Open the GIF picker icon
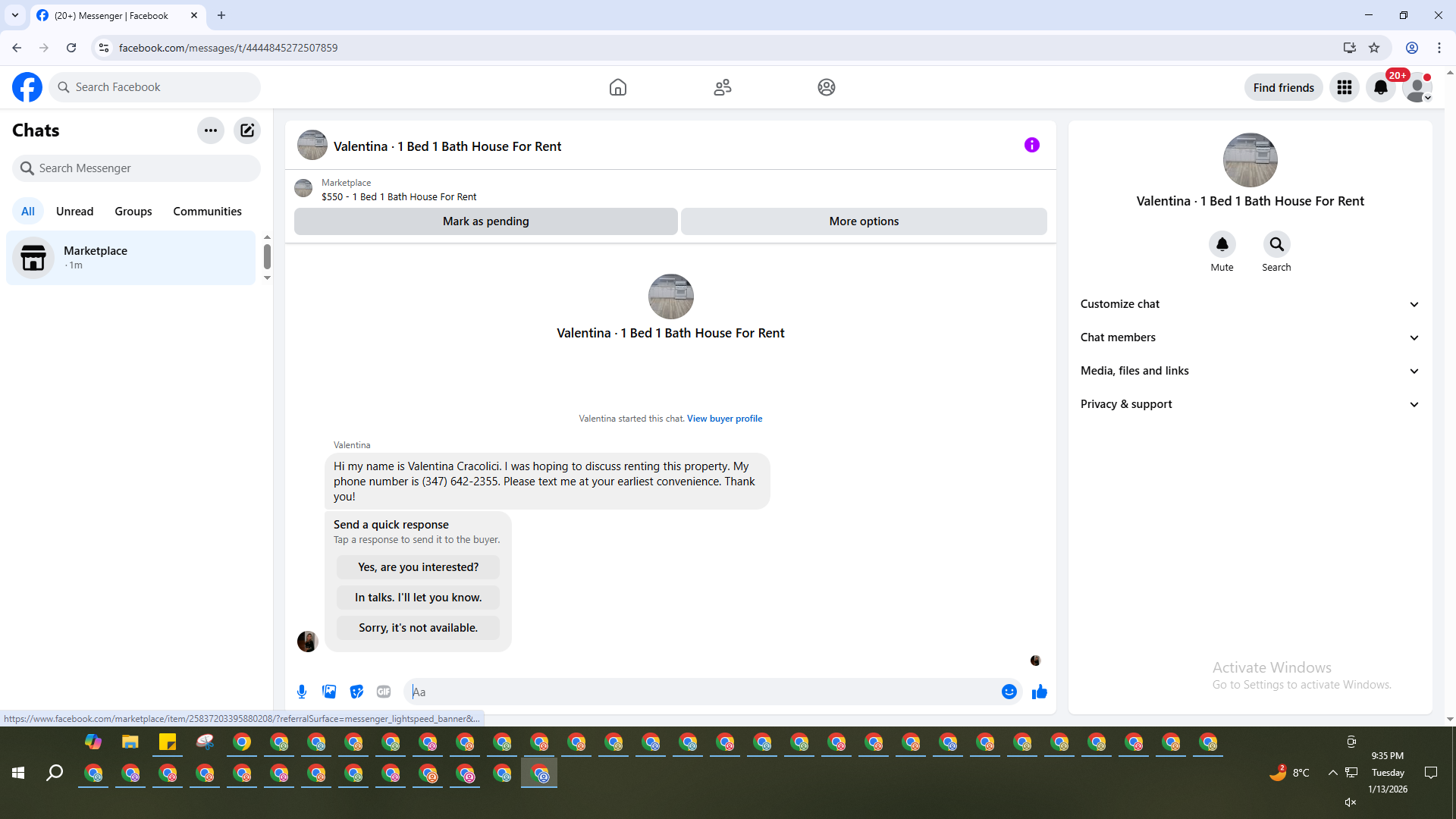The width and height of the screenshot is (1456, 819). pyautogui.click(x=384, y=692)
